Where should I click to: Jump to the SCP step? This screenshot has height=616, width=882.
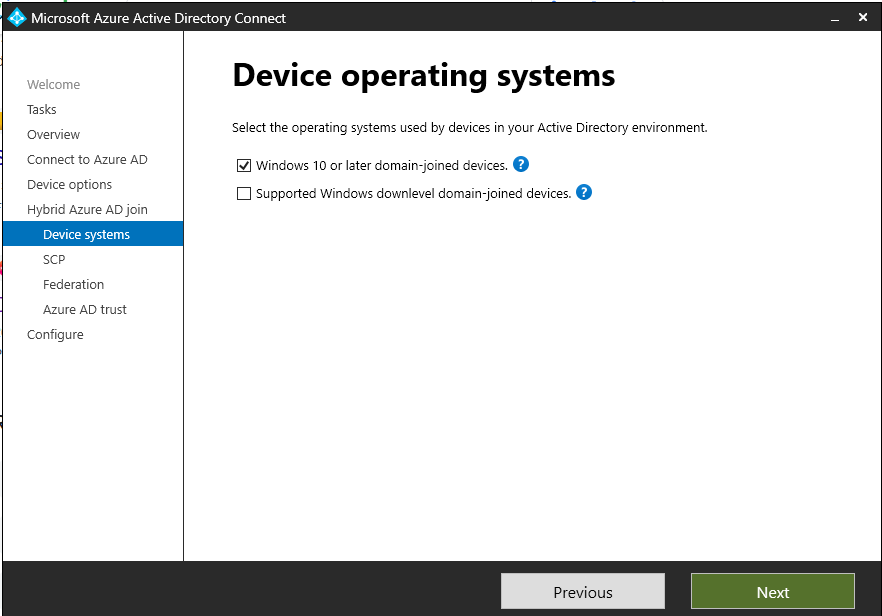54,260
